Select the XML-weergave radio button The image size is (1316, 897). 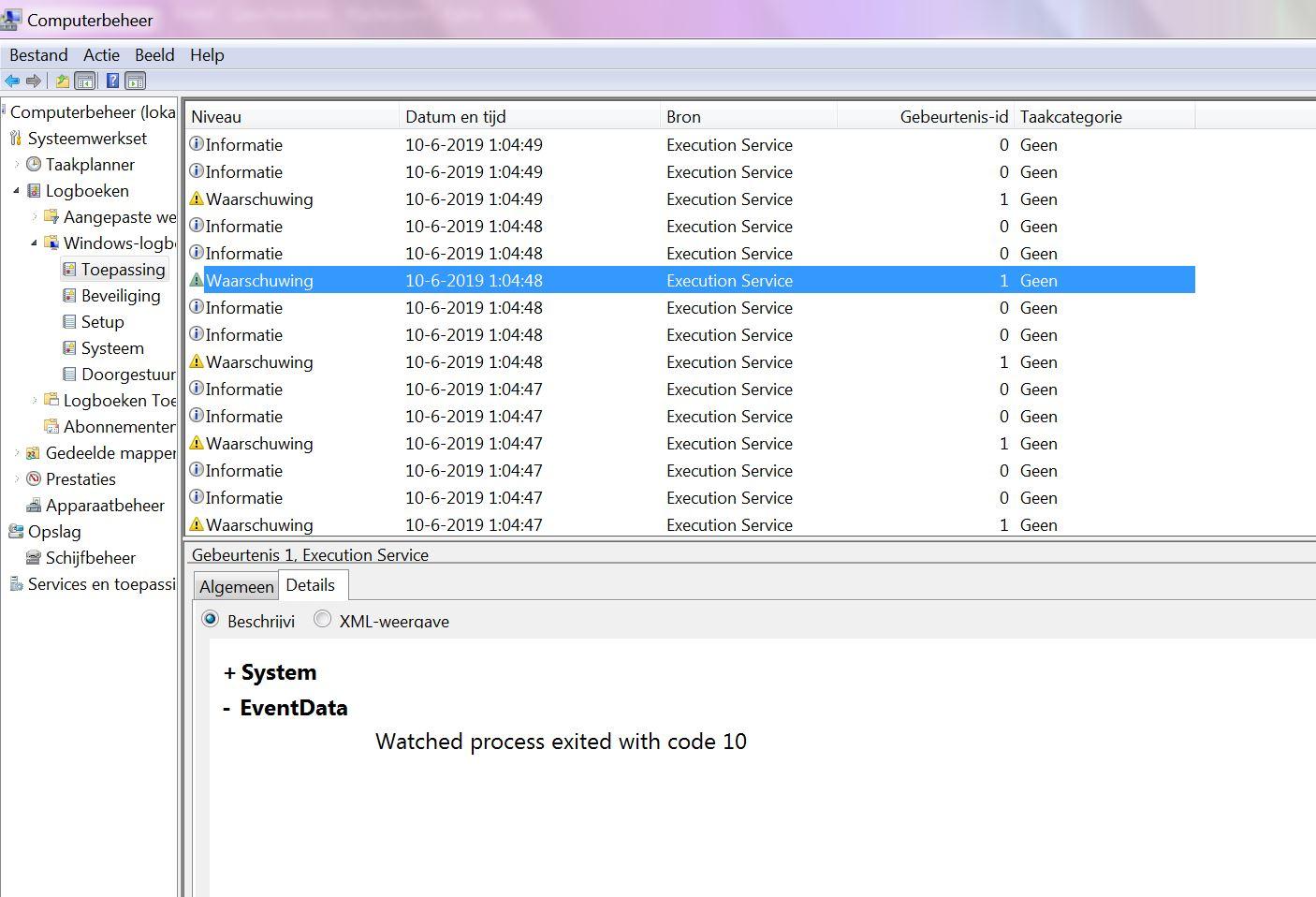tap(322, 619)
